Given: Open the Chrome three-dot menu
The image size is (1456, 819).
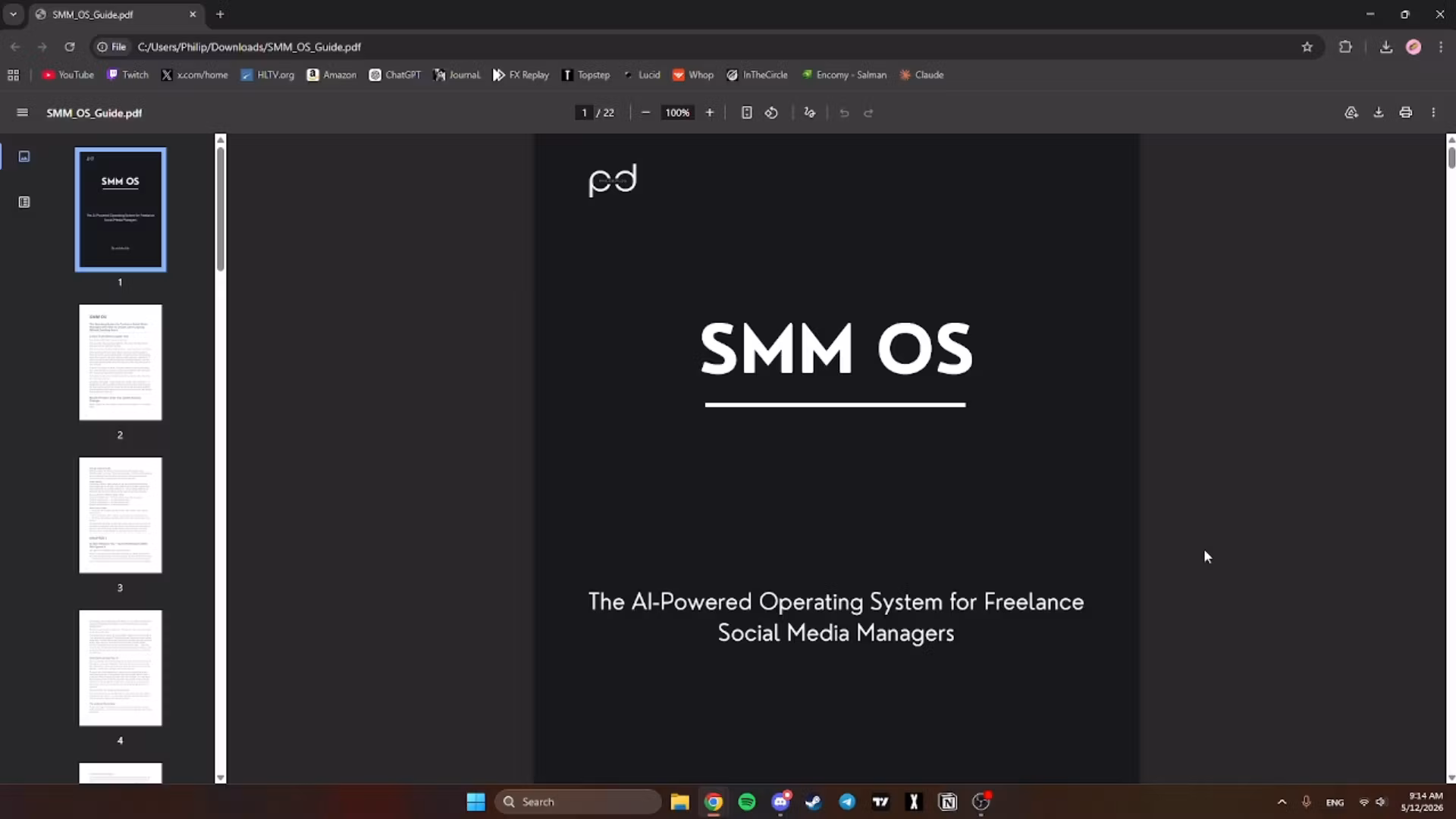Looking at the screenshot, I should click(x=1441, y=47).
